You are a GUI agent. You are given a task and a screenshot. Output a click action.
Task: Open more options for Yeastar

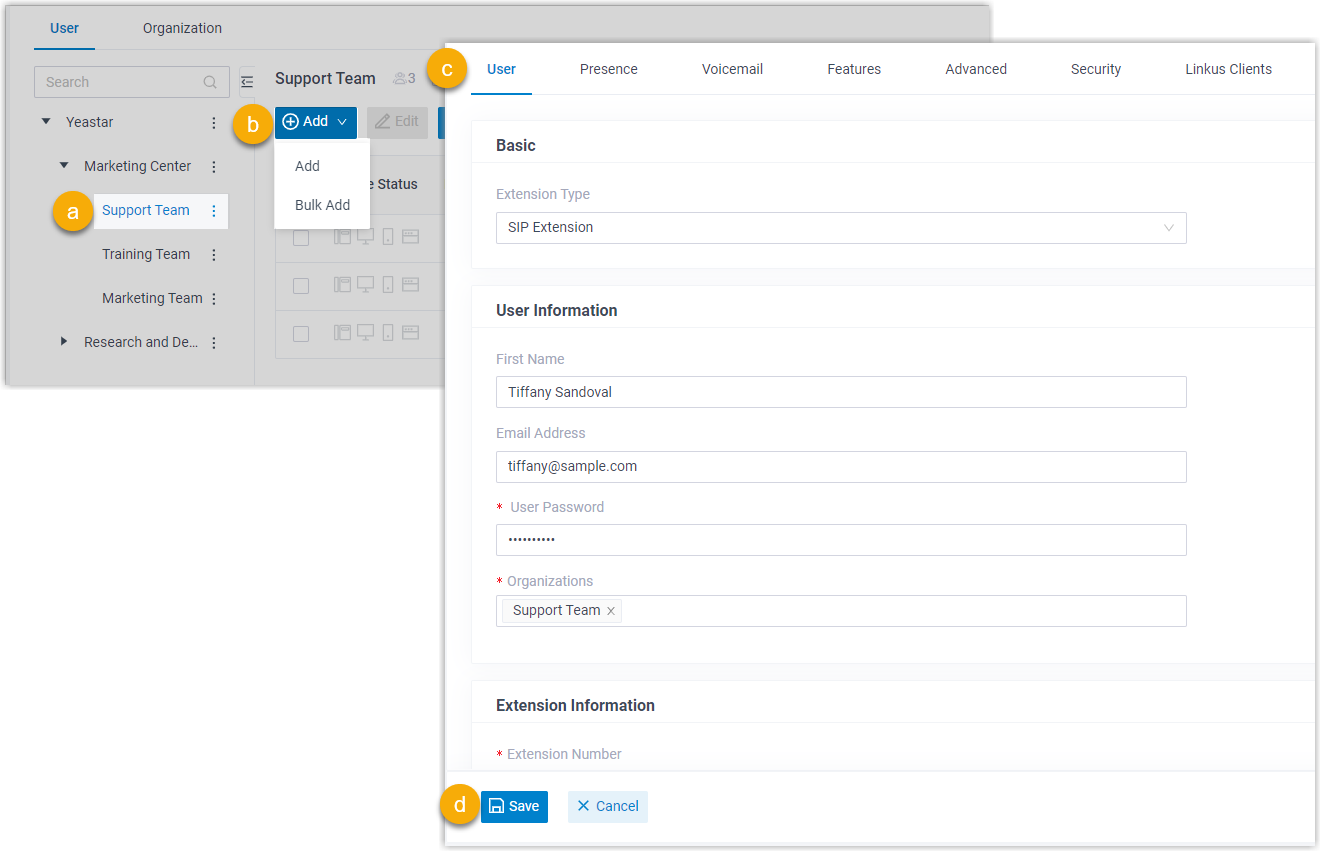[215, 122]
